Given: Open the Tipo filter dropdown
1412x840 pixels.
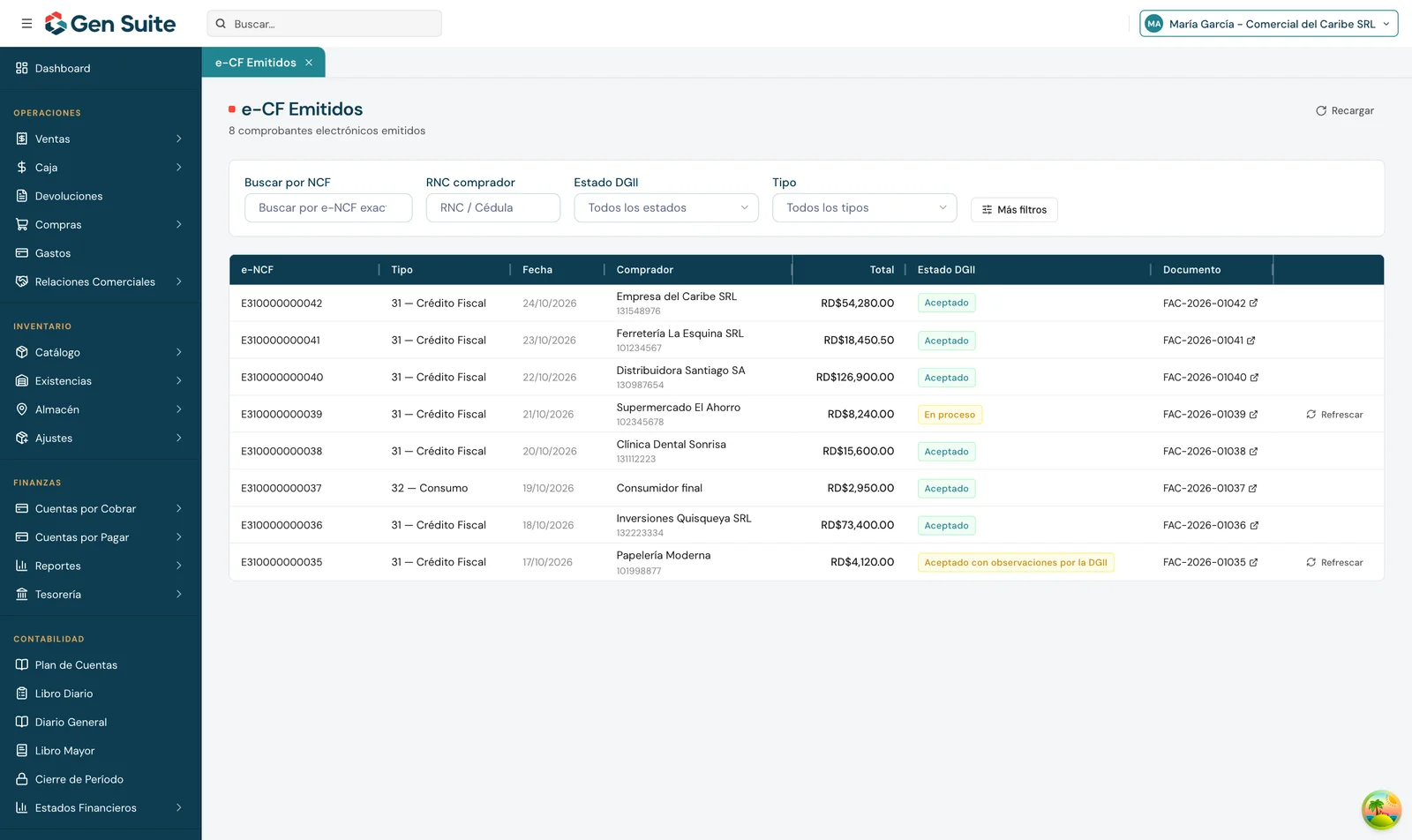Looking at the screenshot, I should [865, 207].
